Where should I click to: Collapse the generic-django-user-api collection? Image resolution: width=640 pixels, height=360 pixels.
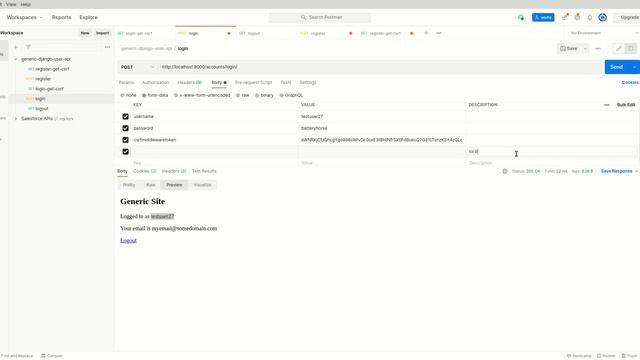[16, 59]
